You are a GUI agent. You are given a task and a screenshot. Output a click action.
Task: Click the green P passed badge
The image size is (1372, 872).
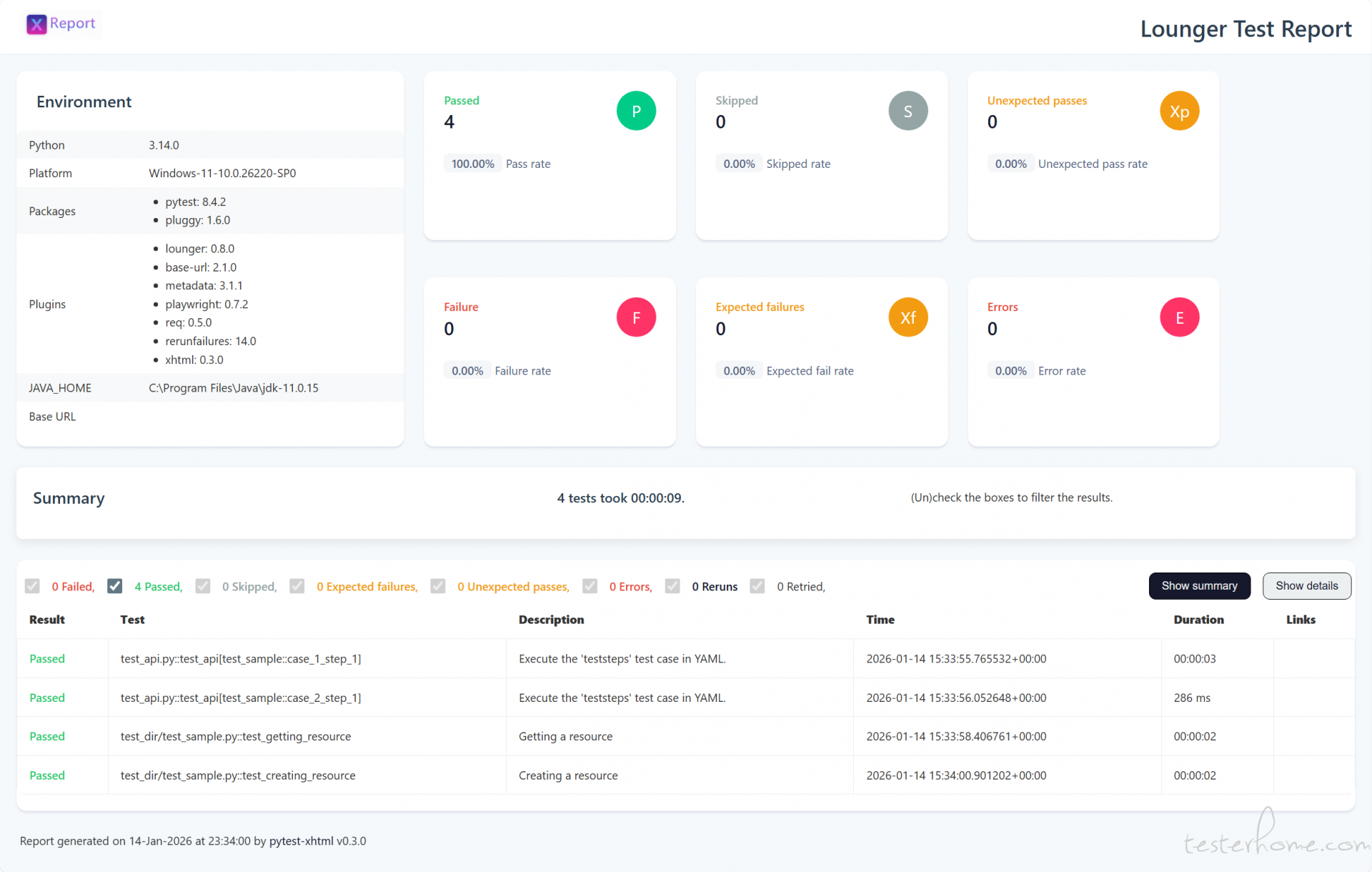(x=636, y=111)
